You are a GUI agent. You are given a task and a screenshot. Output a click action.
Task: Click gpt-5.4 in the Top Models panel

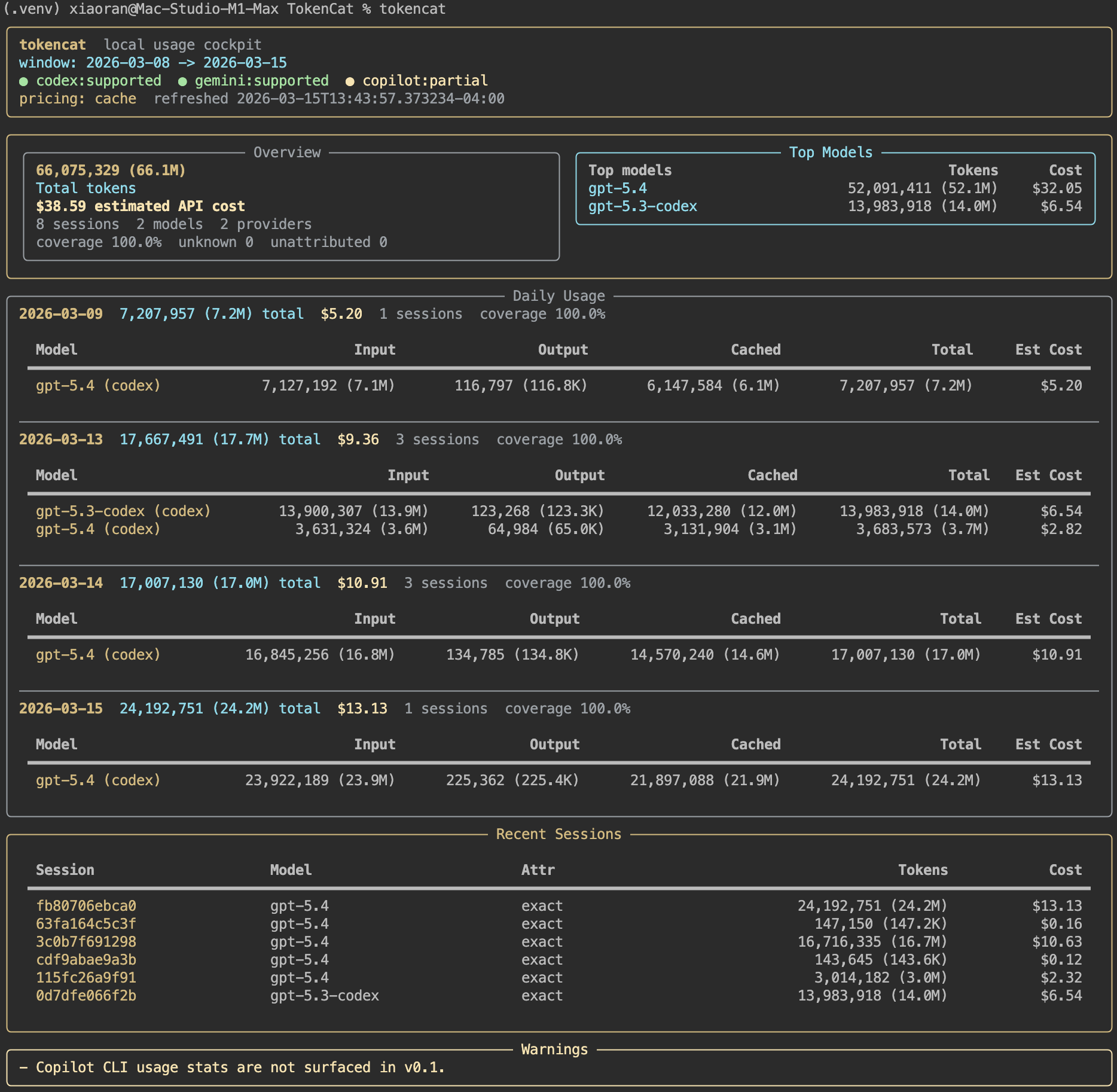618,188
